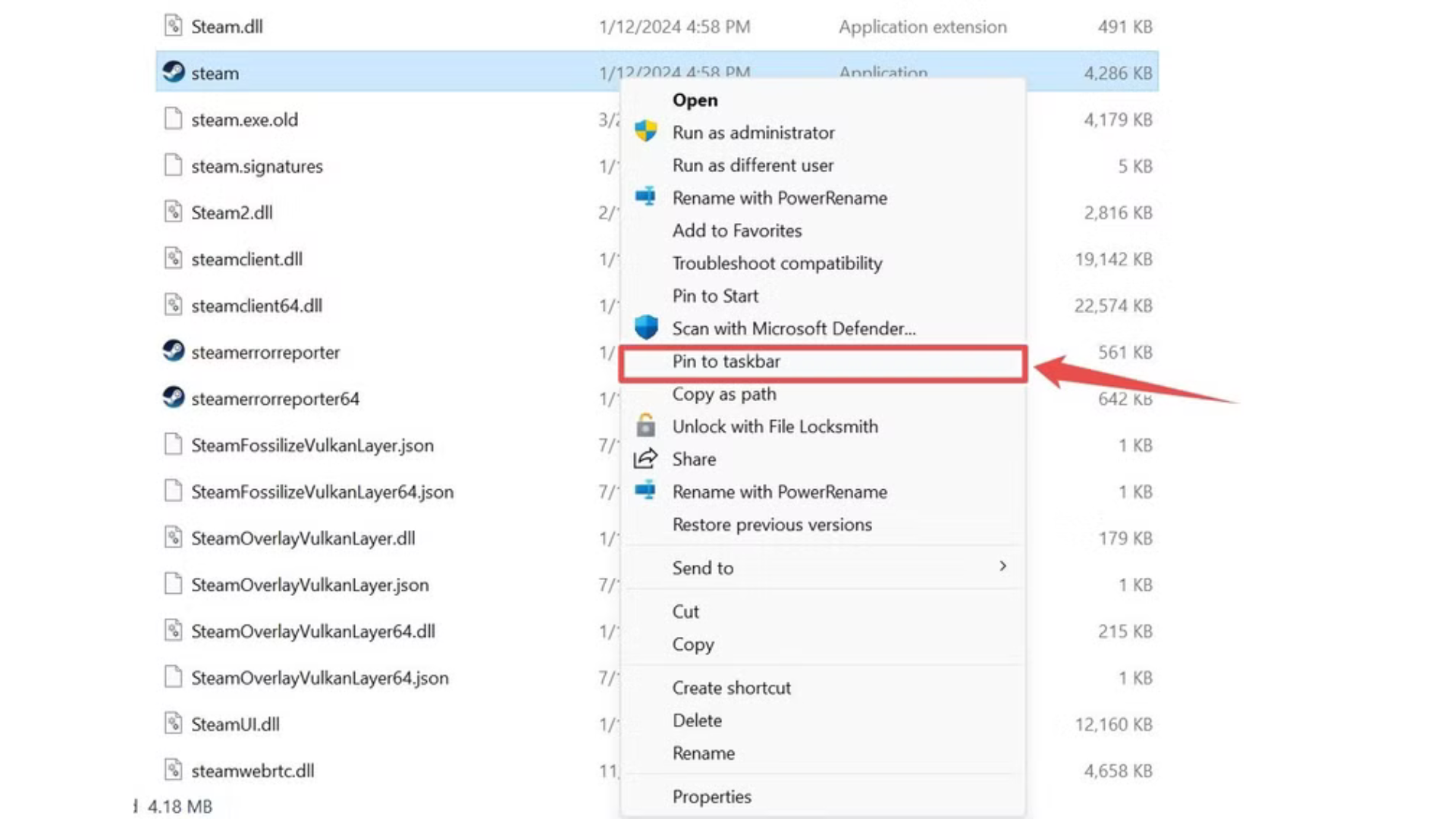Expand the Send to submenu
Viewport: 1456px width, 819px height.
point(823,567)
